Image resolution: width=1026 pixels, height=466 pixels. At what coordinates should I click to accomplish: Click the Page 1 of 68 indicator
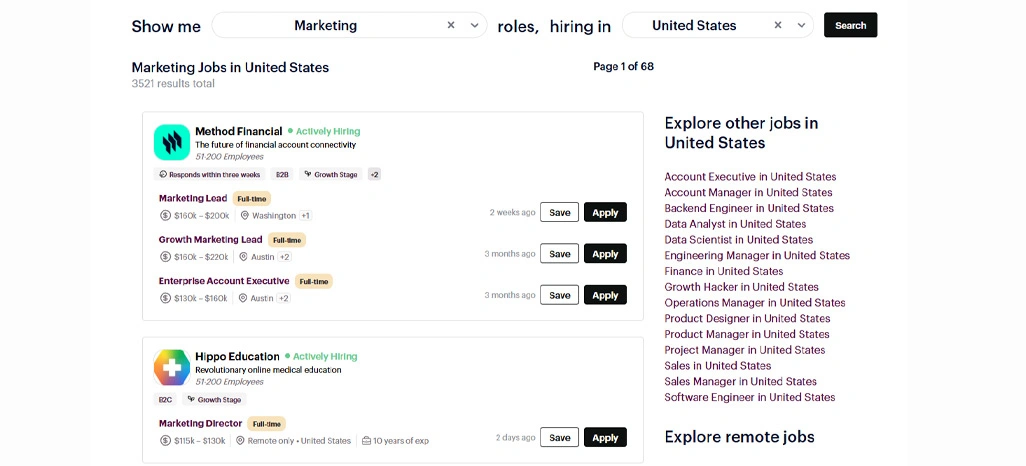click(624, 66)
